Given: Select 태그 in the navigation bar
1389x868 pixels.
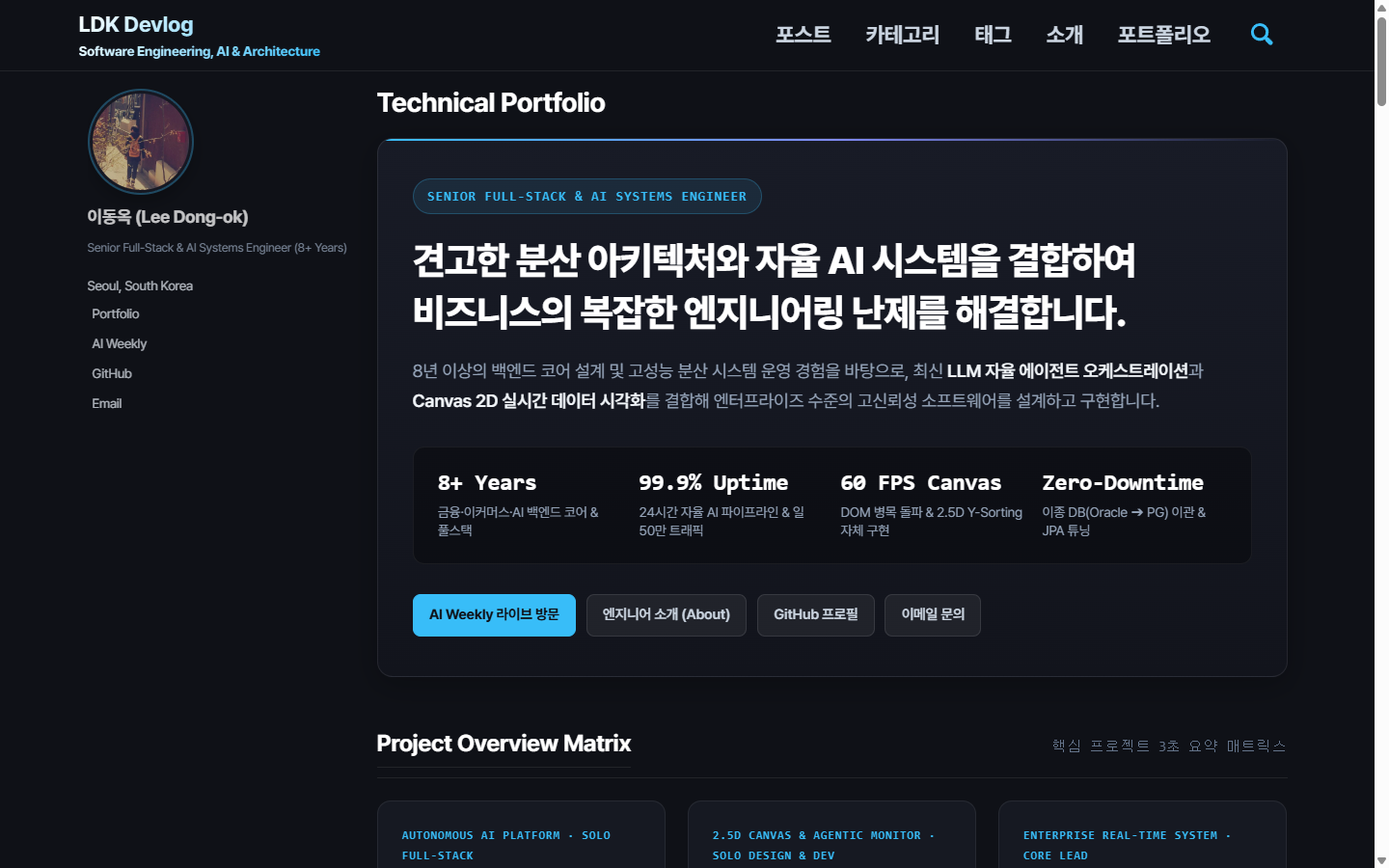Looking at the screenshot, I should coord(993,35).
